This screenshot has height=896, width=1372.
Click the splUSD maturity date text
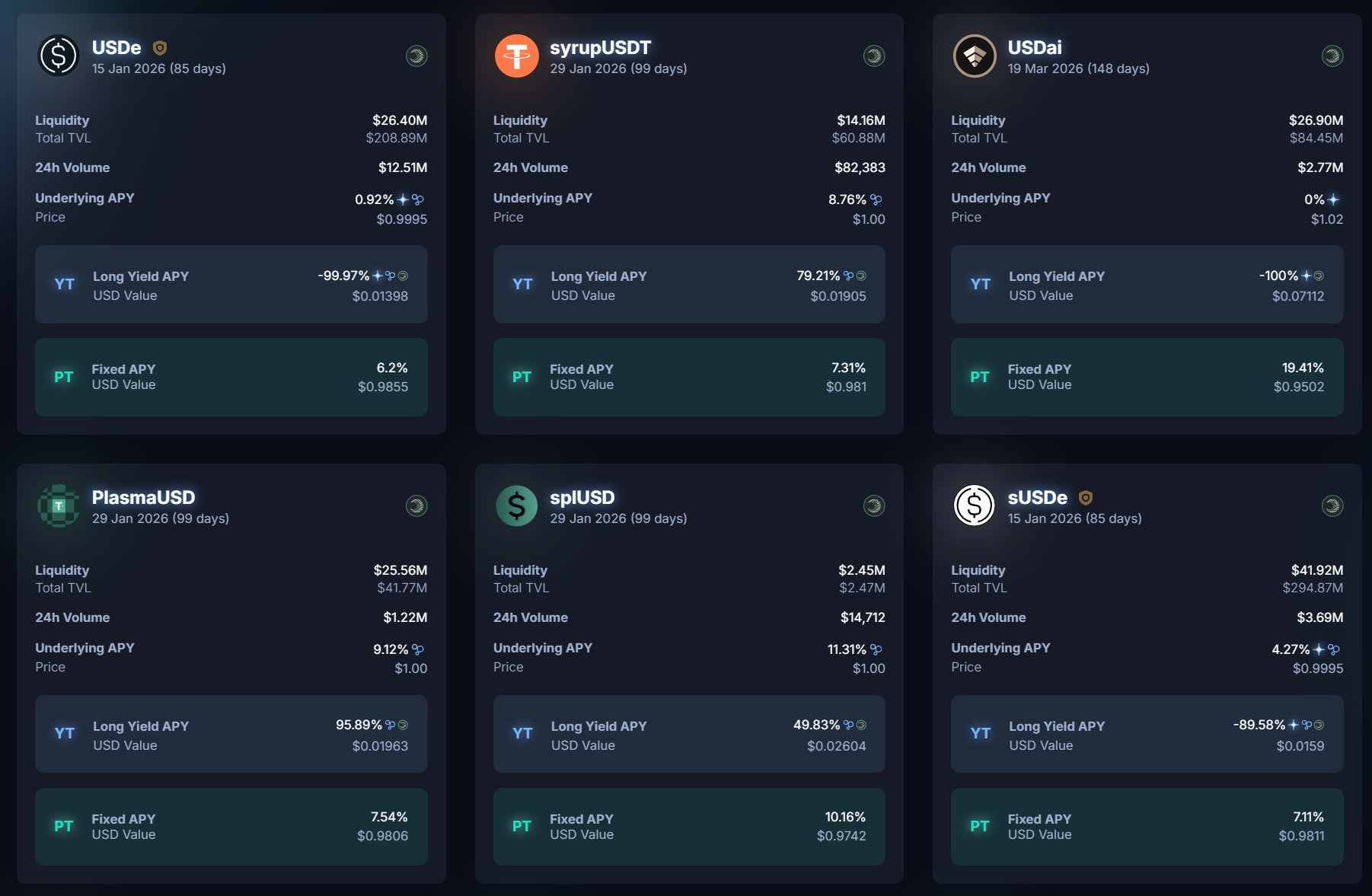coord(618,518)
